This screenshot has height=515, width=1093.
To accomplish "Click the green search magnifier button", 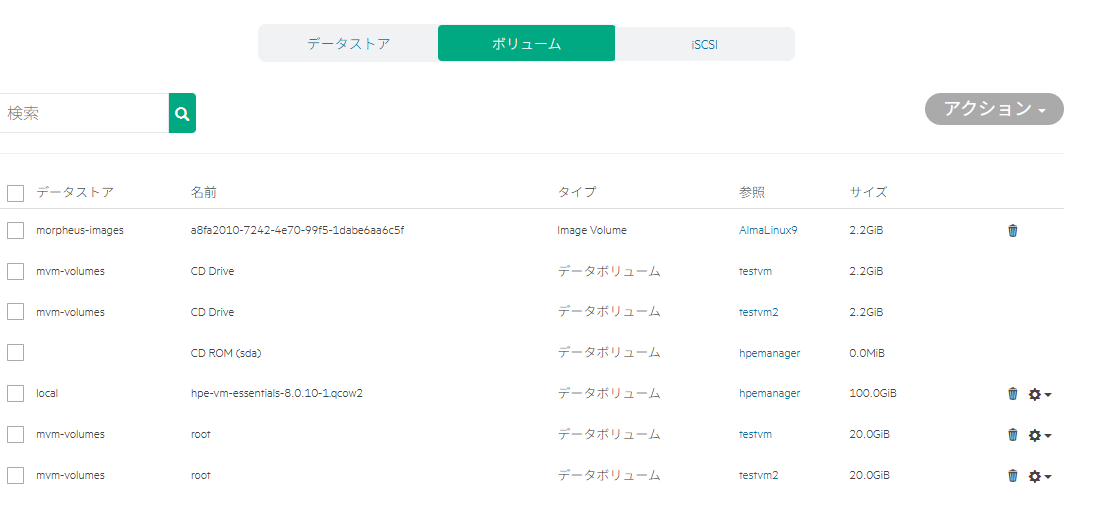I will (x=182, y=113).
